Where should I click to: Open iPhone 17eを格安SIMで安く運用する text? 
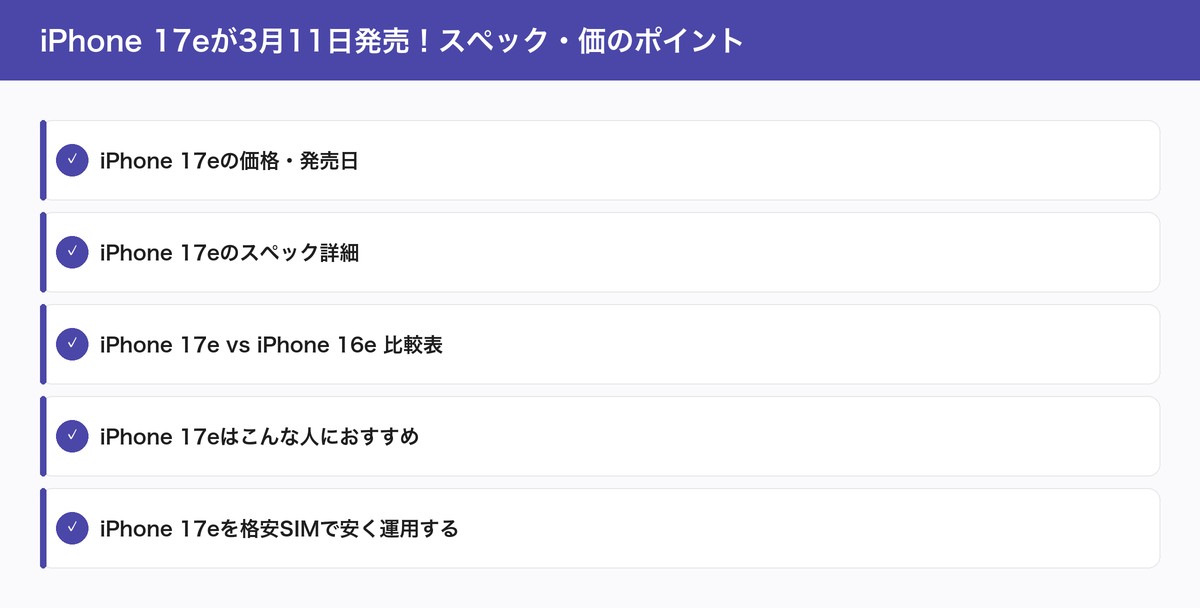coord(279,529)
